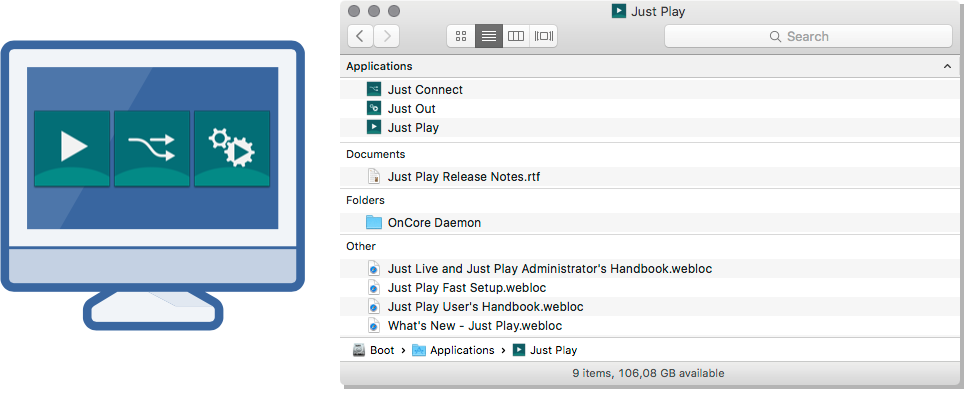Select Just Live and Just Play Administrator's Handbook.webloc
The width and height of the screenshot is (980, 405).
click(x=650, y=269)
